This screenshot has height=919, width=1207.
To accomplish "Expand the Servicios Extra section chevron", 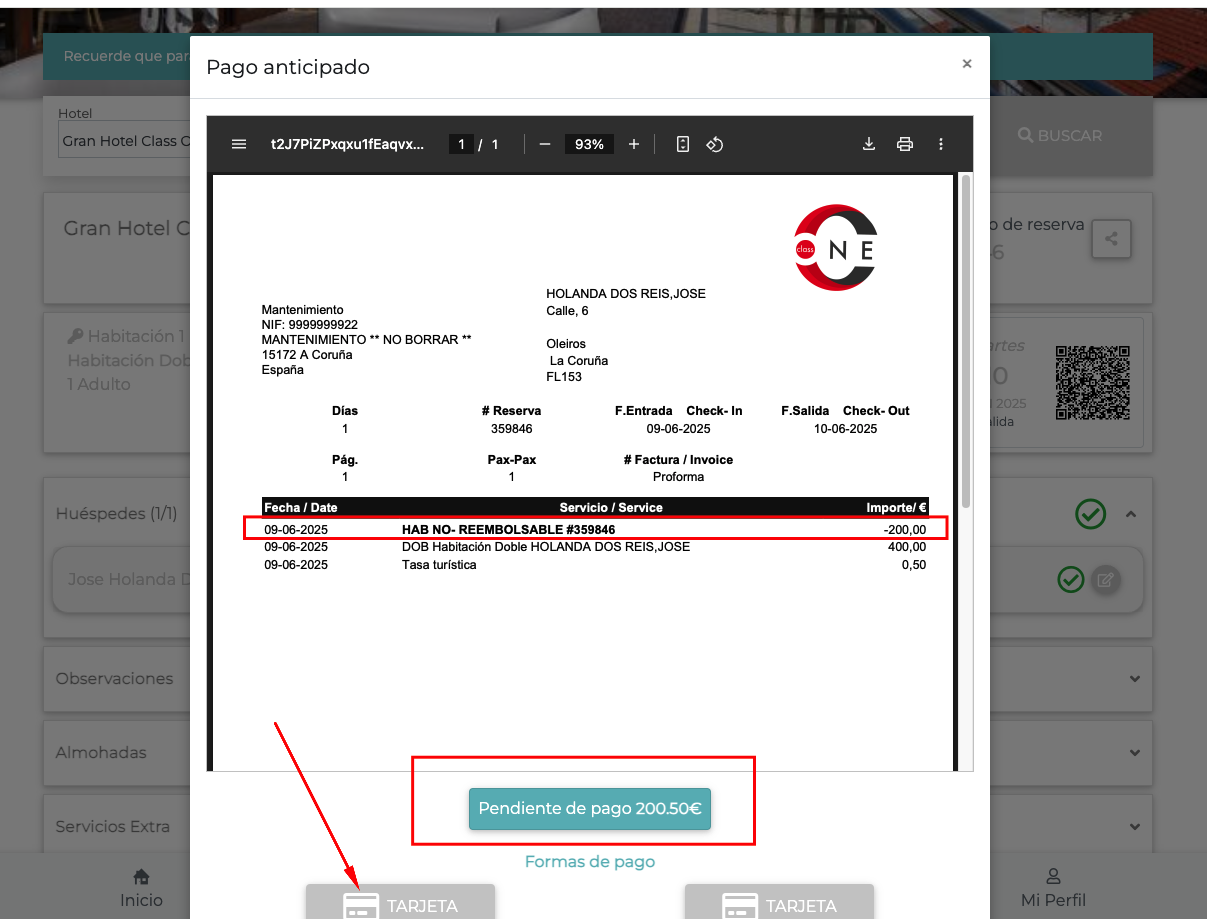I will [x=1135, y=826].
